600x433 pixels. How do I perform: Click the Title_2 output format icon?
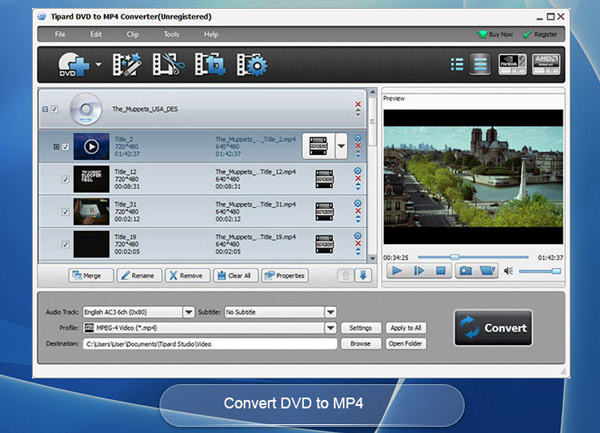click(318, 146)
